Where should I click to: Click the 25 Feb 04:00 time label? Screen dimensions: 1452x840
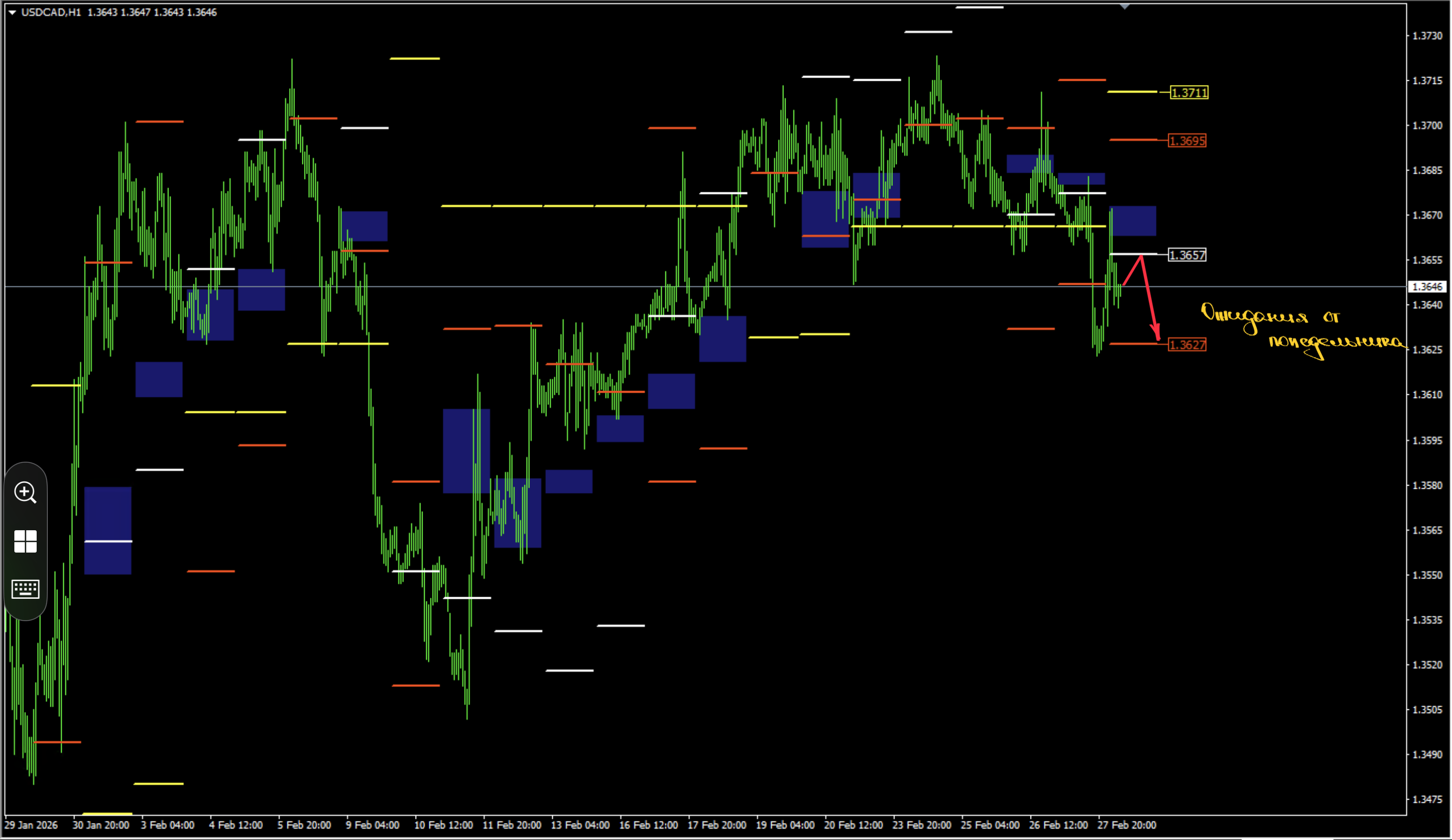click(x=990, y=825)
